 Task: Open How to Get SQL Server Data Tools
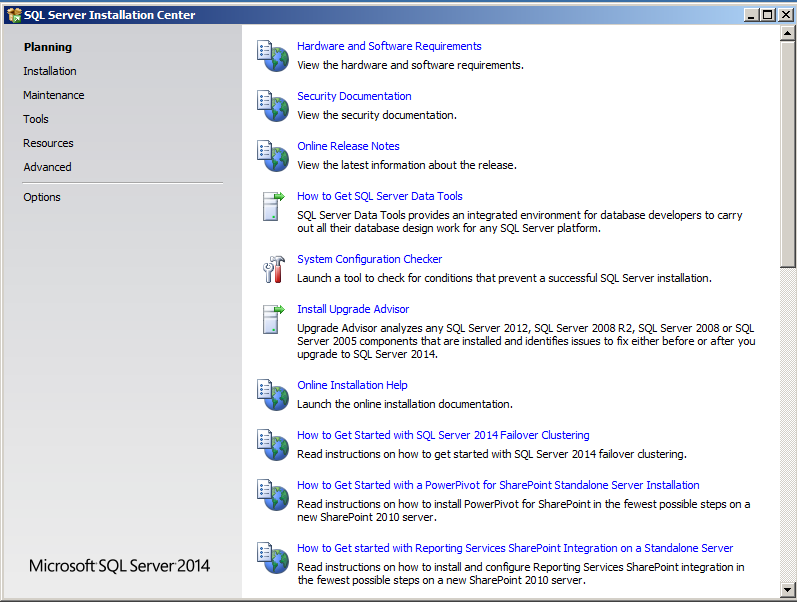click(x=380, y=196)
